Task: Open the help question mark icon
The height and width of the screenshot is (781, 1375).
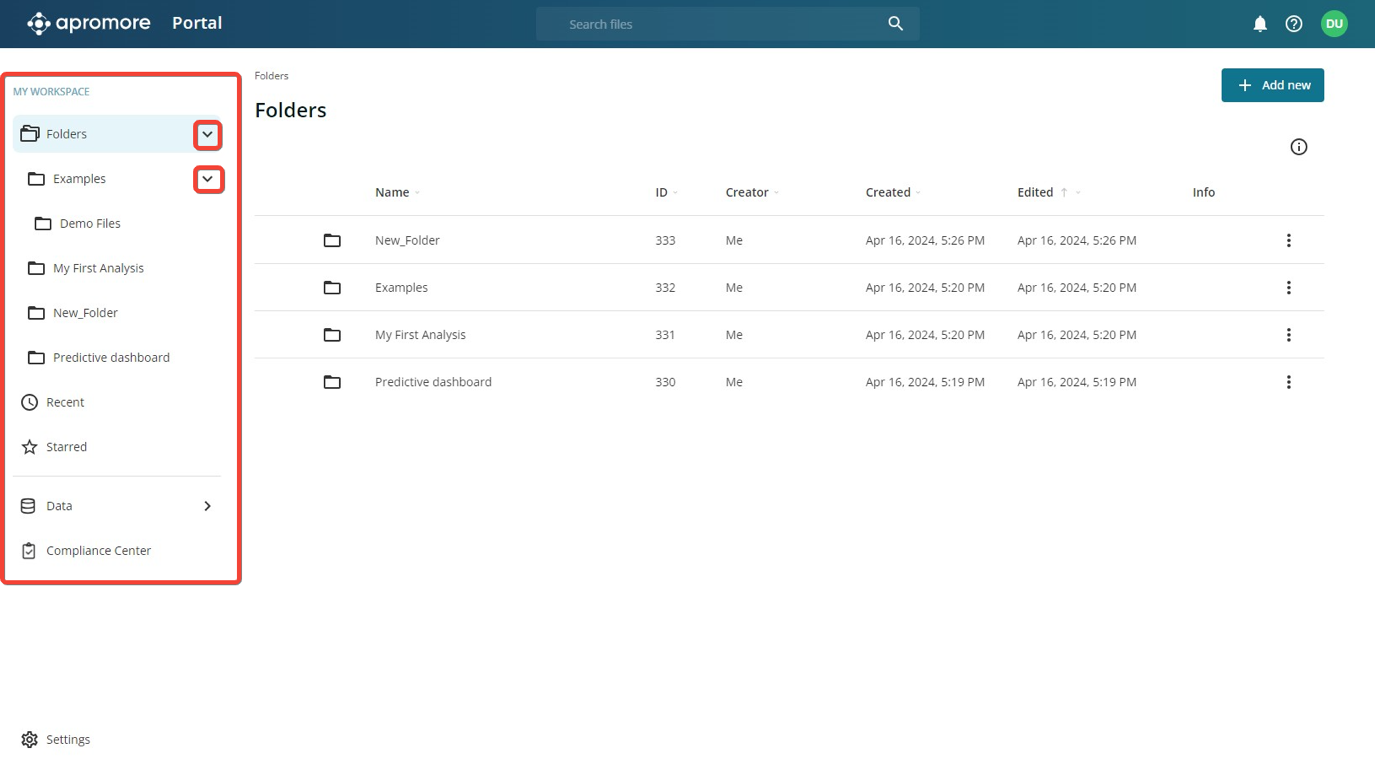Action: click(x=1294, y=24)
